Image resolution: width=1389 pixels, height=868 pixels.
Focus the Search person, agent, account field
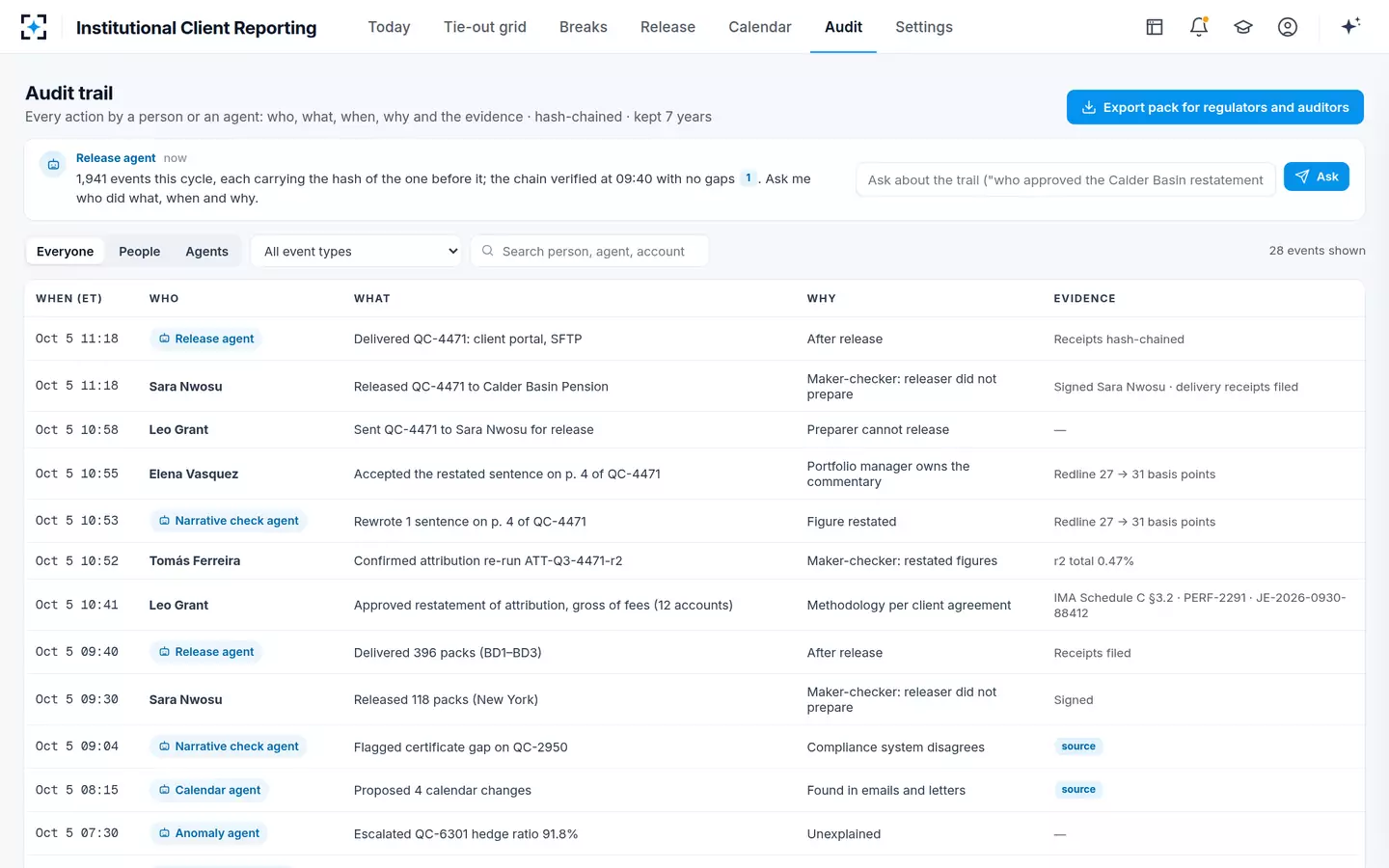tap(589, 251)
